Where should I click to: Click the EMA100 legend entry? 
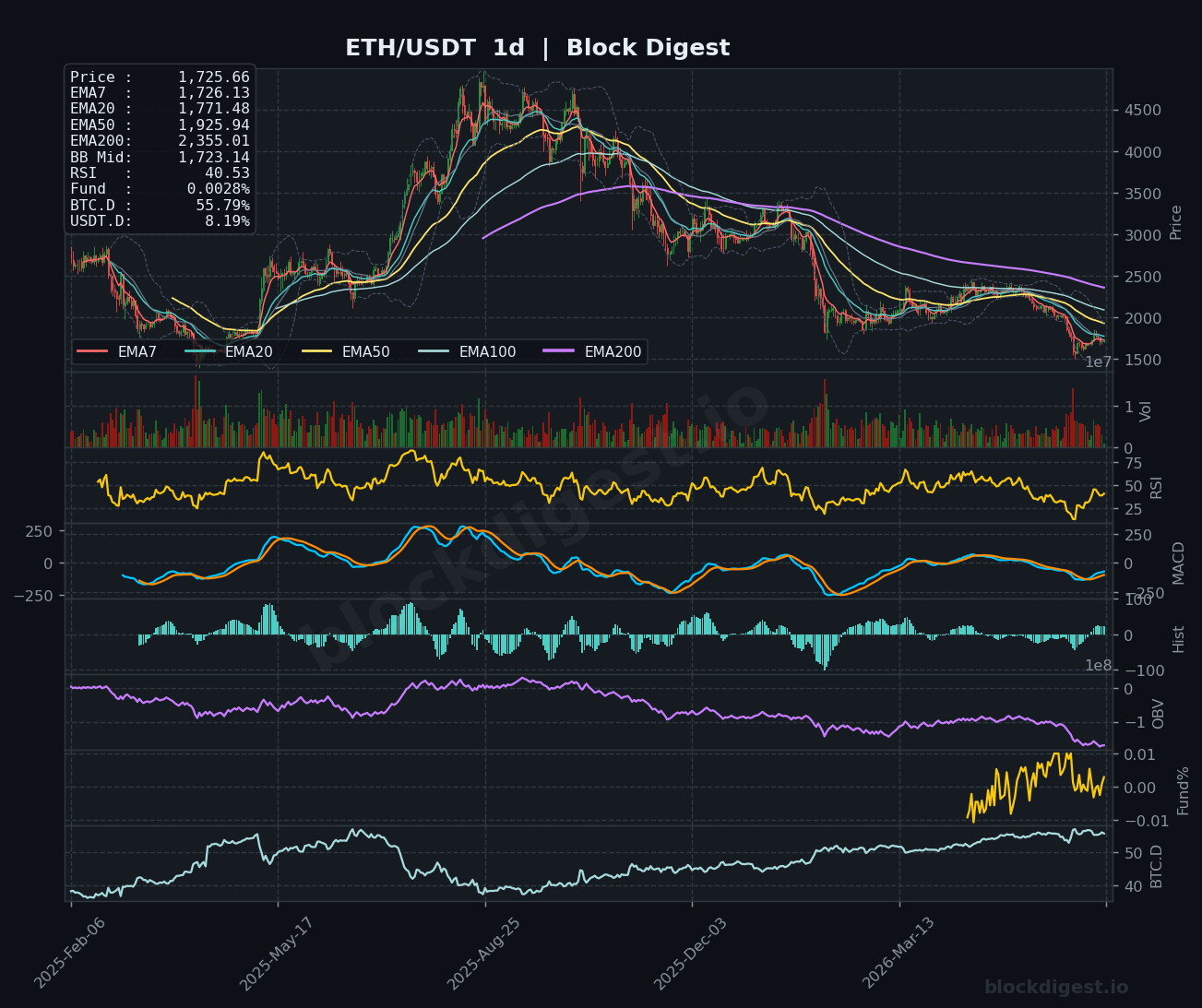[467, 351]
